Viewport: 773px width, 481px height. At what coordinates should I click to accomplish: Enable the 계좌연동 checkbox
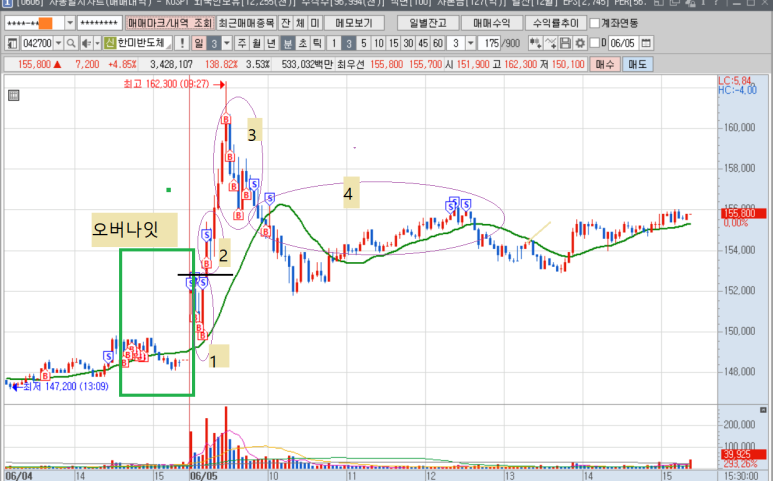tap(595, 23)
